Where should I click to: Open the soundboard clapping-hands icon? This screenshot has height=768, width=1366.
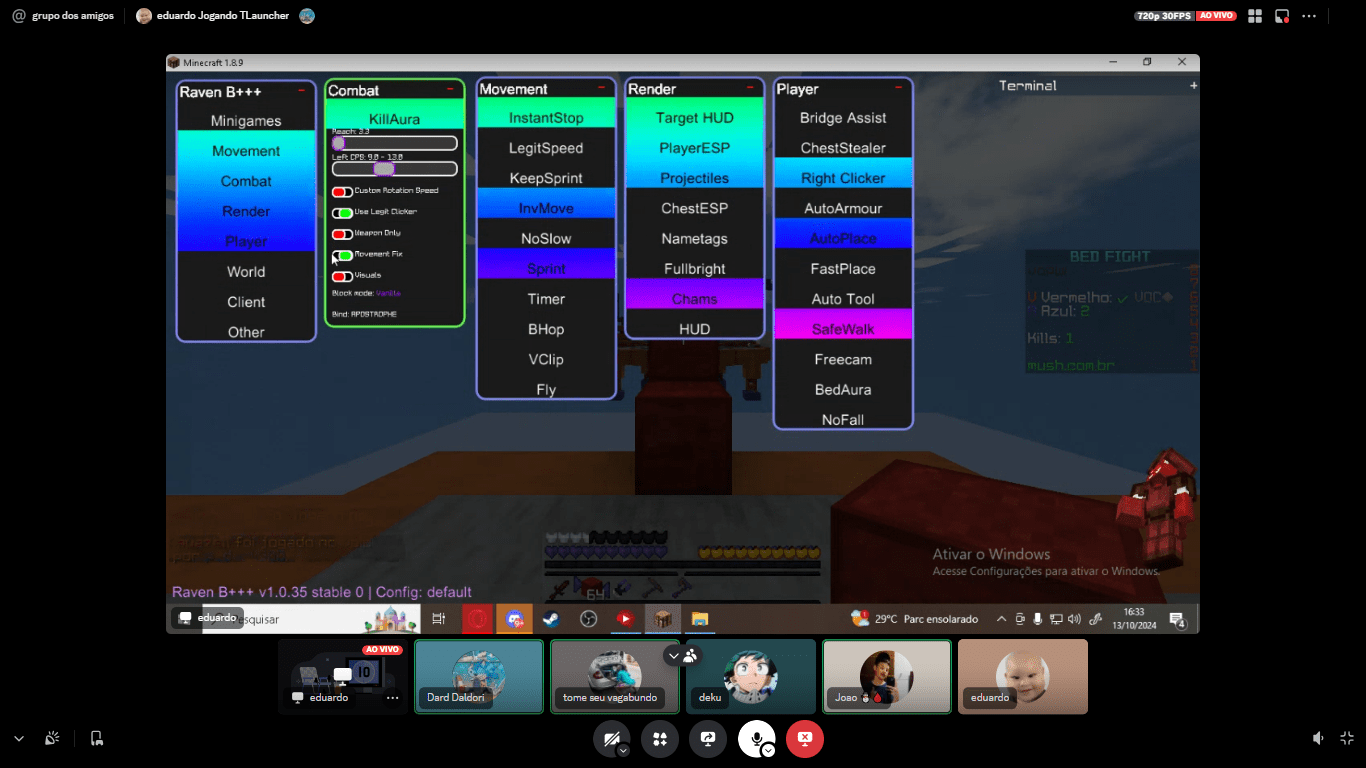(x=52, y=739)
